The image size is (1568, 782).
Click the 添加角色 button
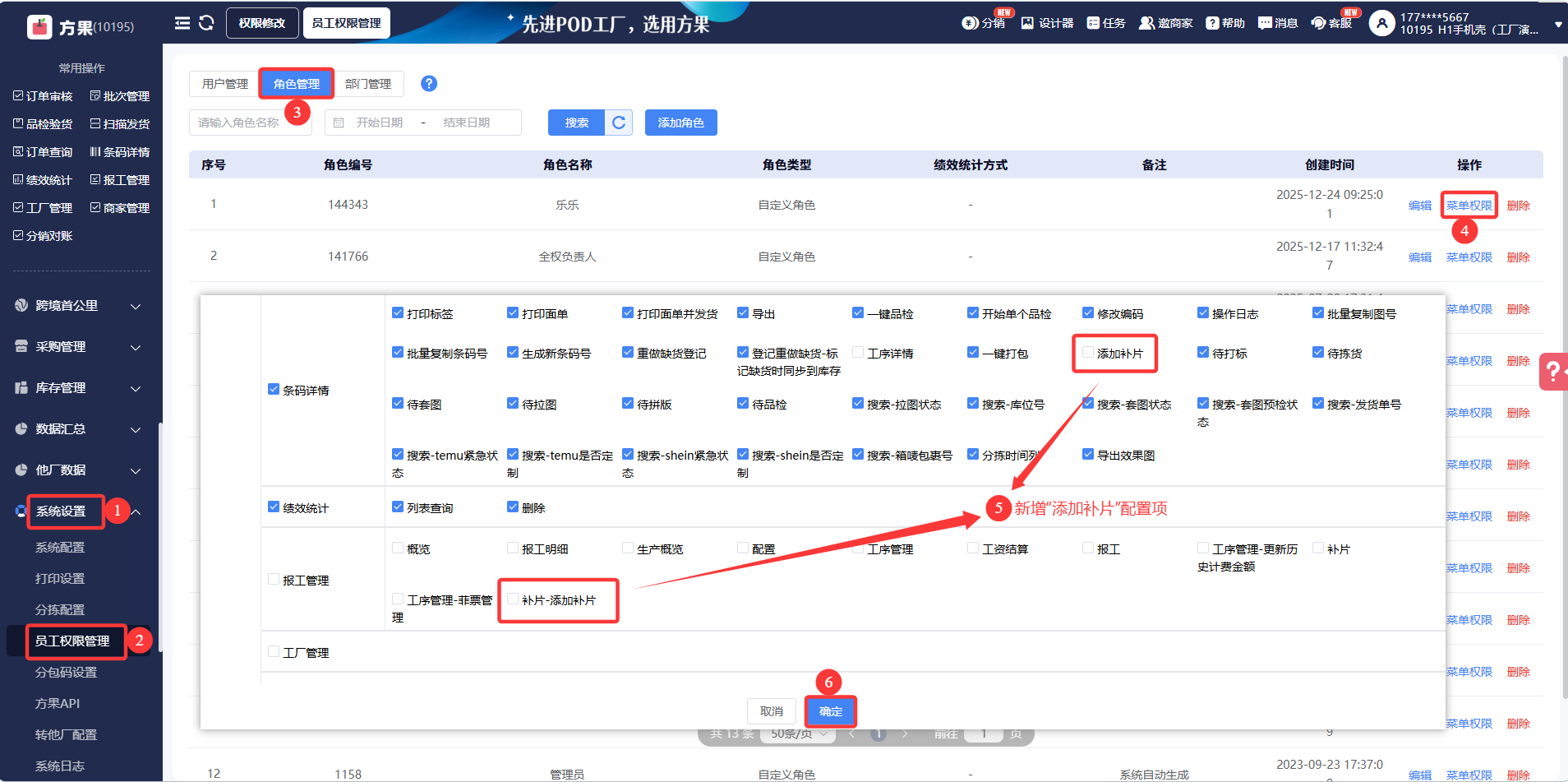pyautogui.click(x=680, y=123)
